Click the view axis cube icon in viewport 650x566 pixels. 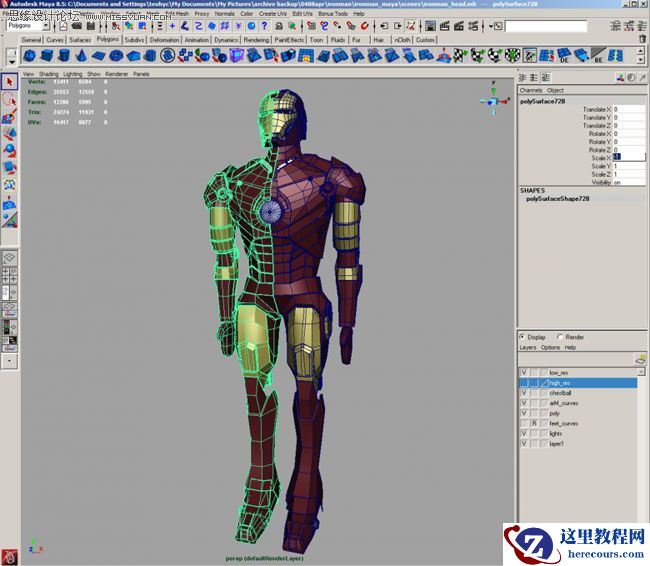point(494,100)
